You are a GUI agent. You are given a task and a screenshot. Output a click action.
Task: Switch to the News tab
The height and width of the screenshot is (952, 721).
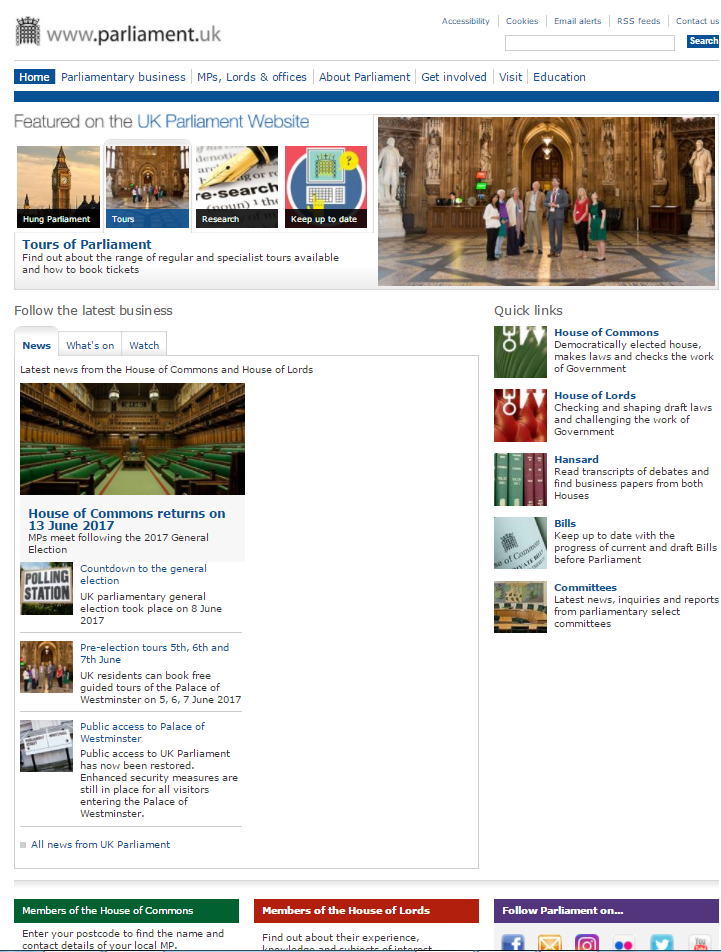36,345
